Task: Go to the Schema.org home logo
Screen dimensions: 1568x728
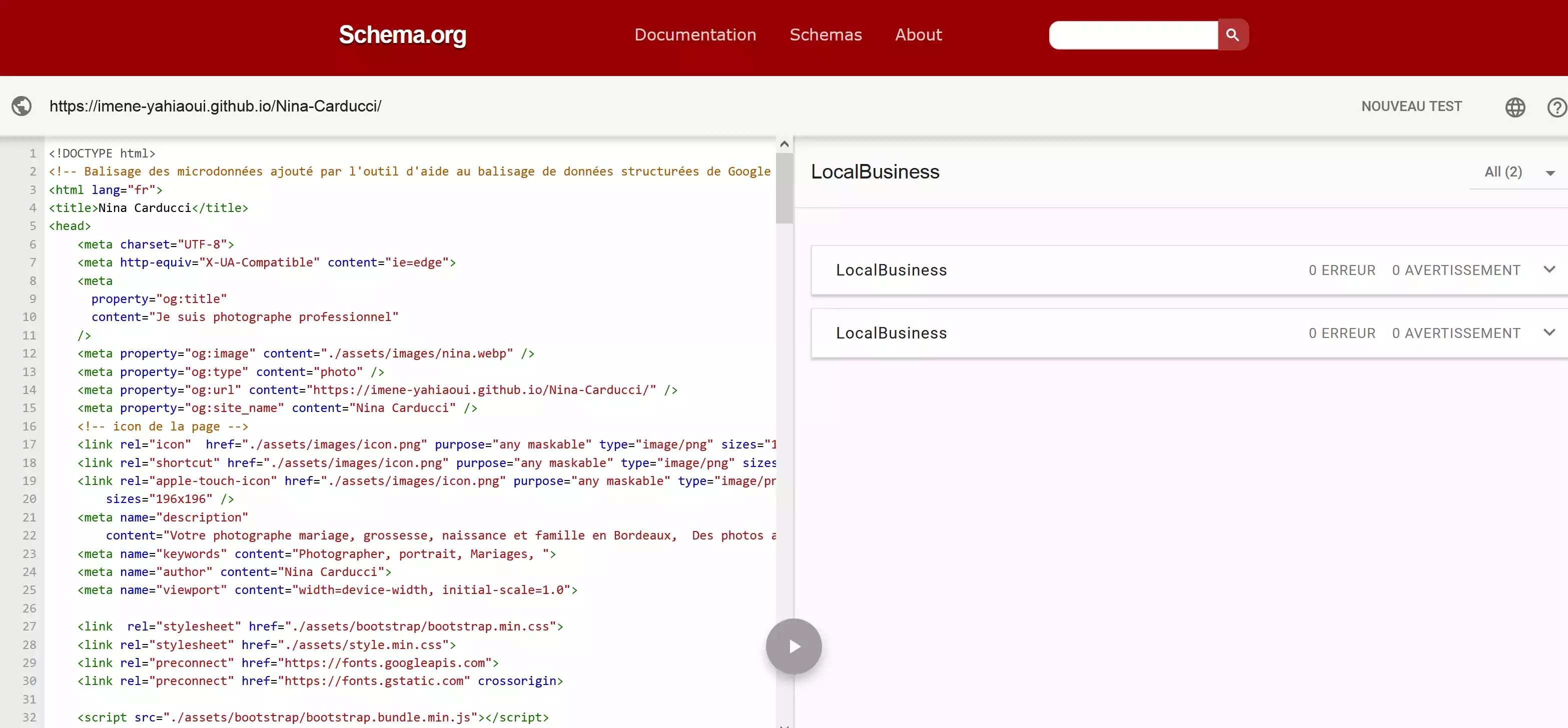Action: (402, 34)
